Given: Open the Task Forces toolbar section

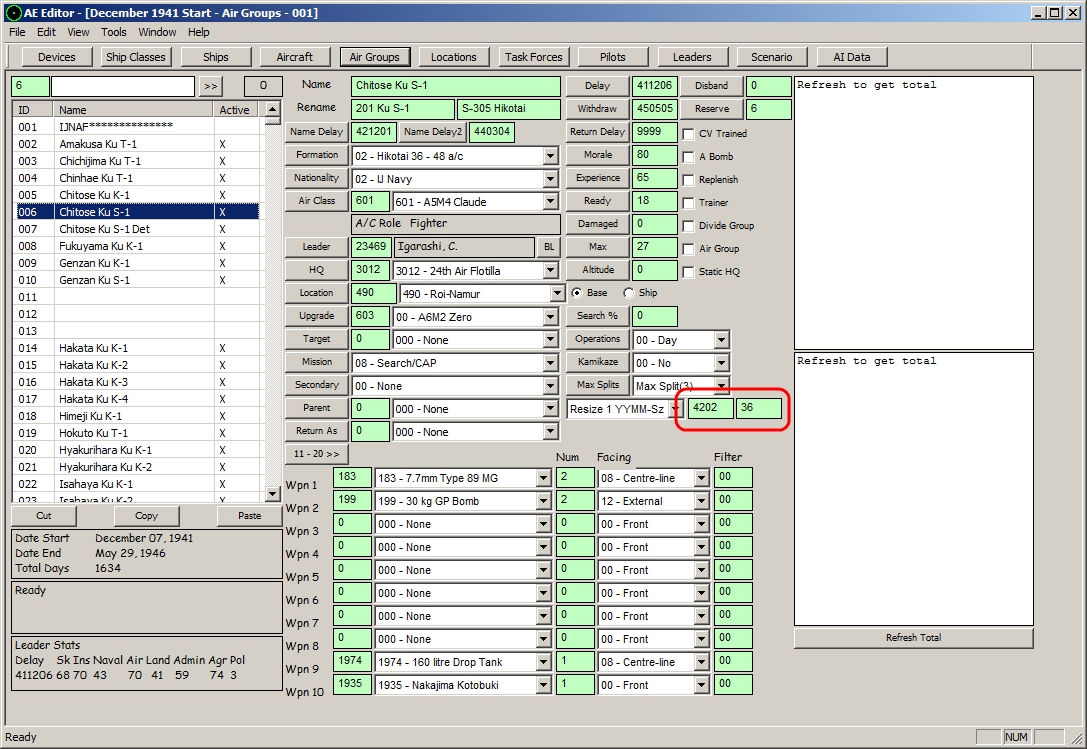Looking at the screenshot, I should 533,57.
